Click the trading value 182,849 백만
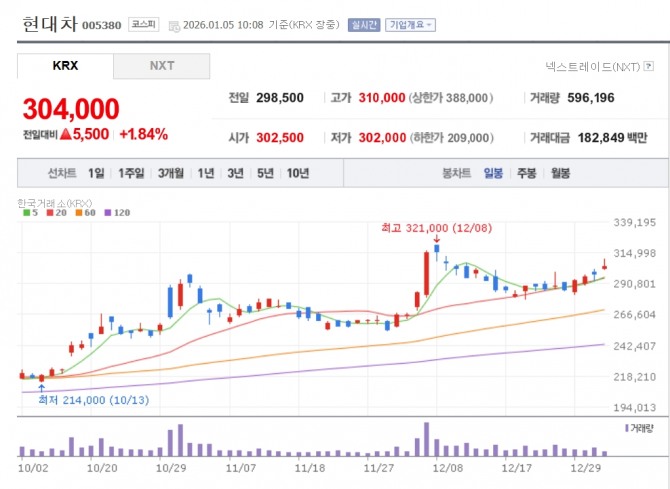Image resolution: width=670 pixels, height=489 pixels. click(612, 138)
